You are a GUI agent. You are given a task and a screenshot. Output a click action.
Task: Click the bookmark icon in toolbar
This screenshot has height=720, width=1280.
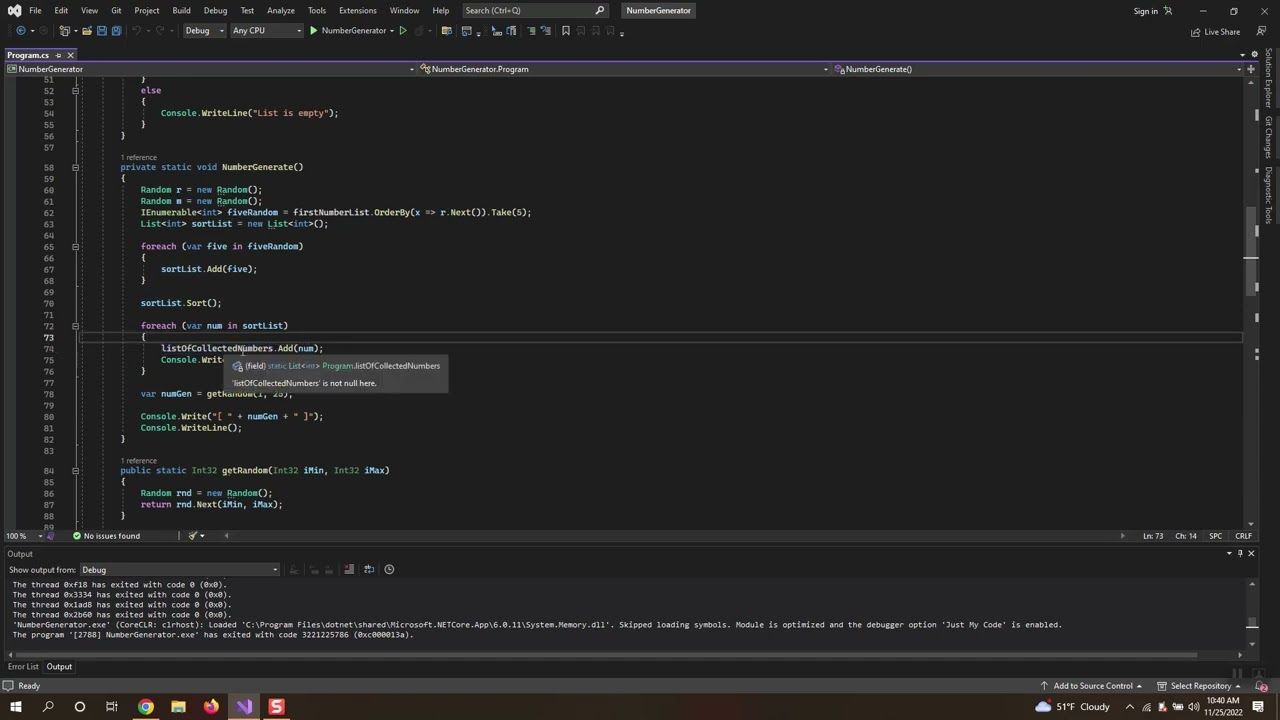point(565,31)
